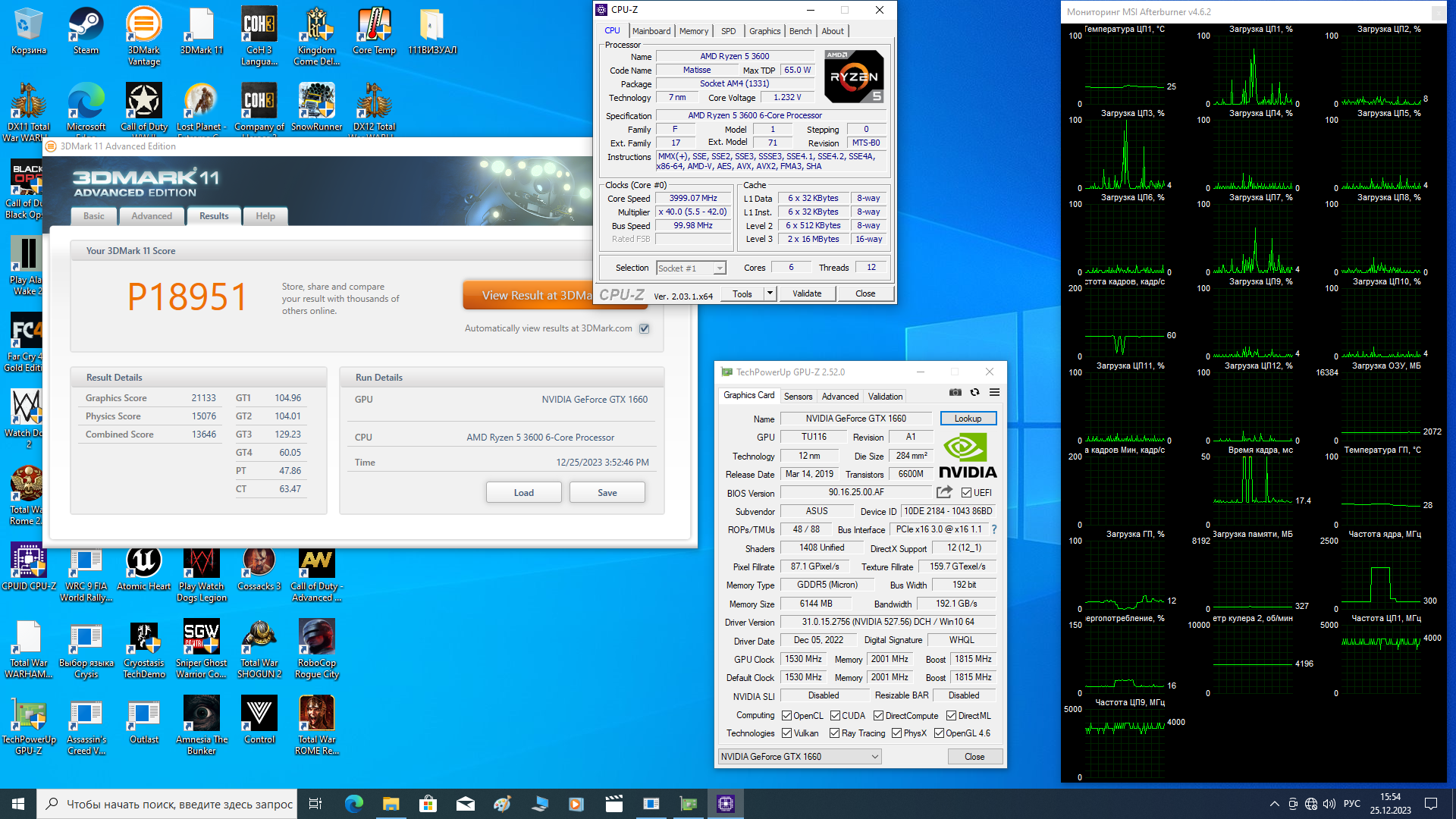Toggle automatically view results checkbox
The width and height of the screenshot is (1456, 819).
pyautogui.click(x=644, y=328)
